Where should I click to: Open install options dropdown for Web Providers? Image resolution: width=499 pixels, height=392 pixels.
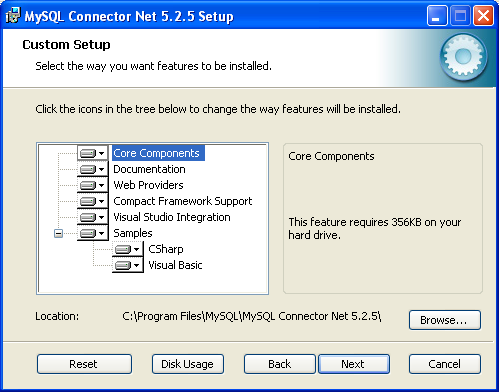pos(93,185)
